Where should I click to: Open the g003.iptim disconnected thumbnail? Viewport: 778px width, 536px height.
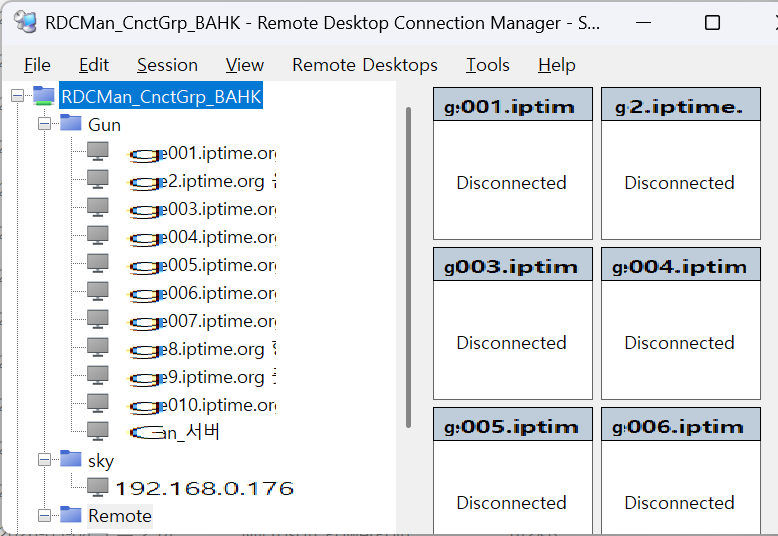click(x=513, y=340)
